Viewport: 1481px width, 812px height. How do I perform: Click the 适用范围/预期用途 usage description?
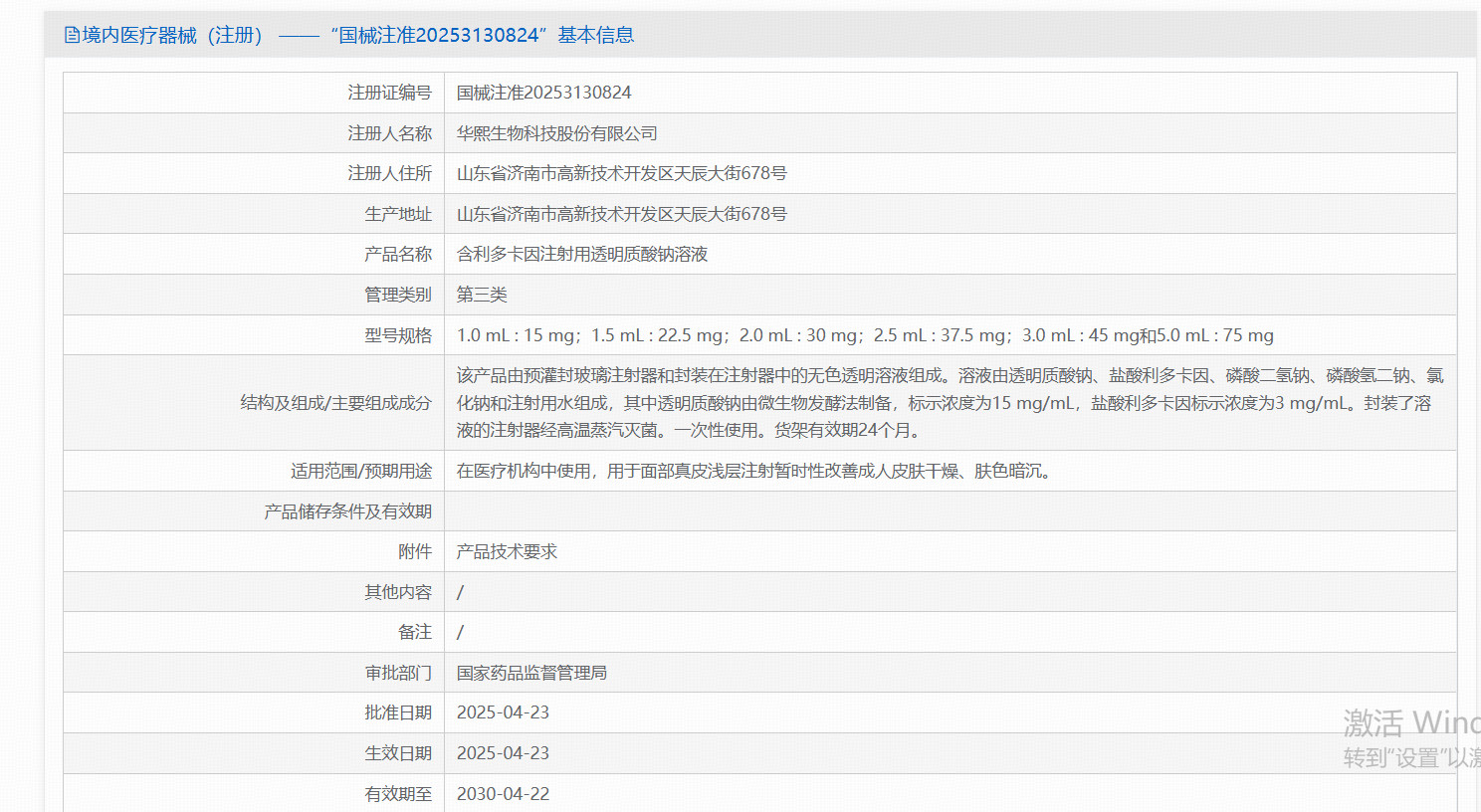[x=755, y=471]
